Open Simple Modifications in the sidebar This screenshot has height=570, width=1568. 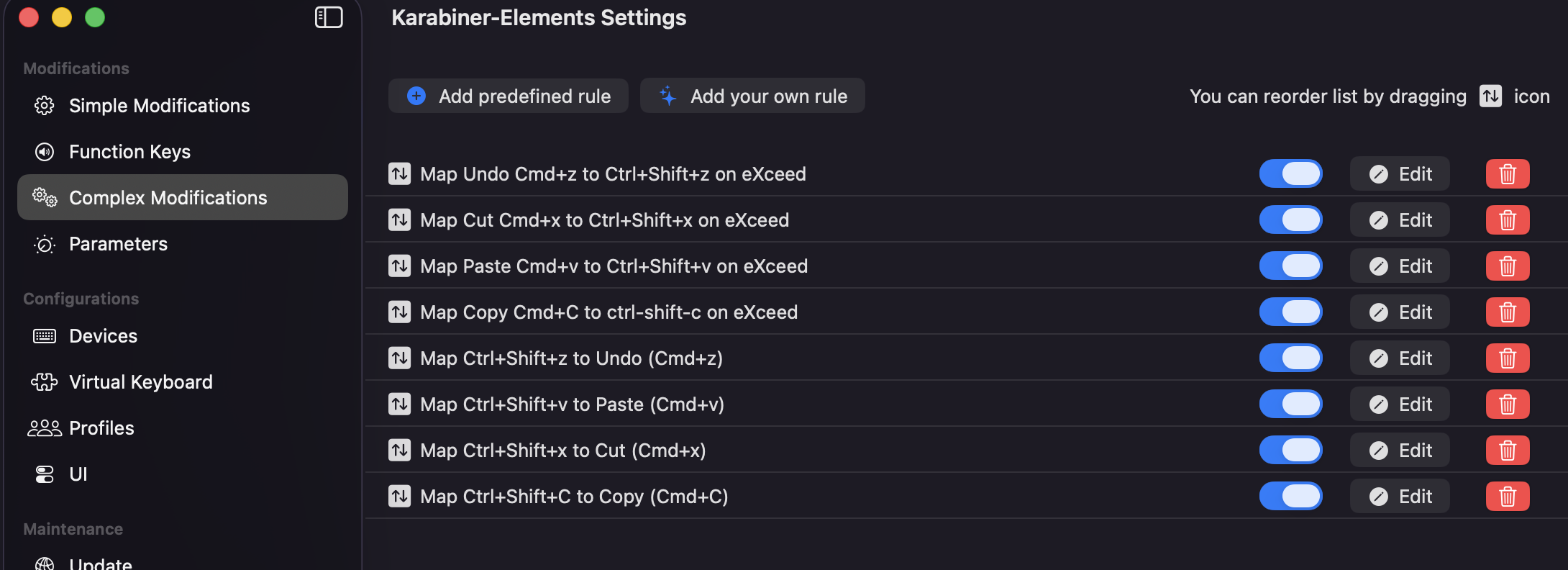pos(159,106)
